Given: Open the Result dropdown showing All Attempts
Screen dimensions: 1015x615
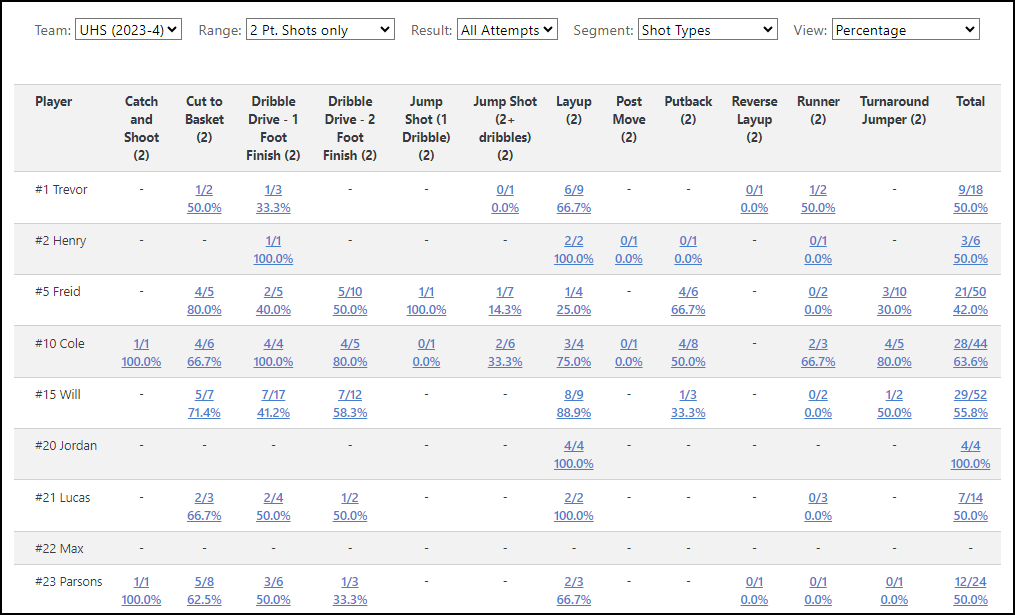Looking at the screenshot, I should point(507,30).
